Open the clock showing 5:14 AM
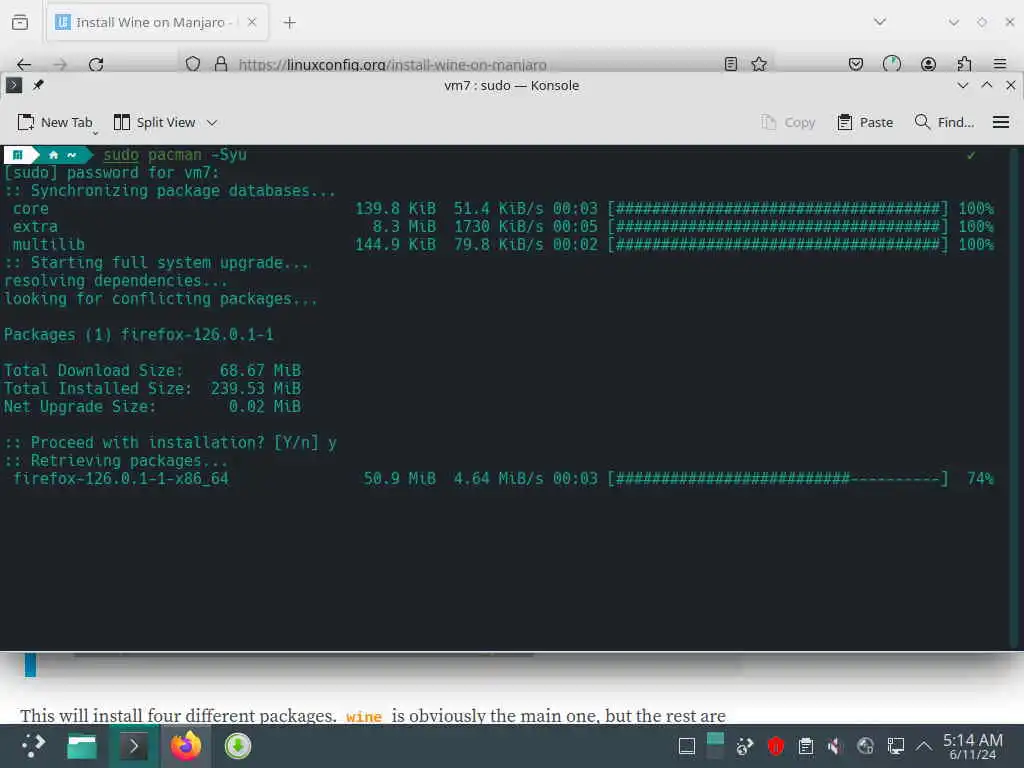 click(972, 746)
